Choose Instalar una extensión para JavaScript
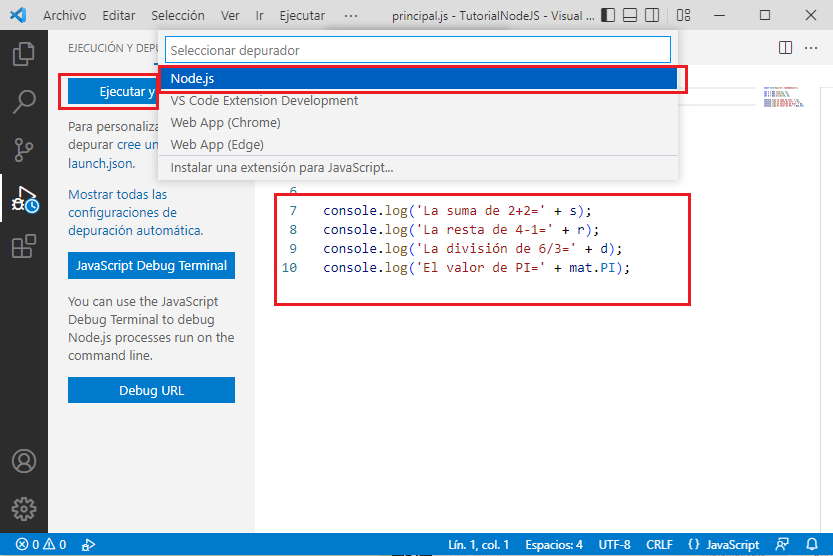 pos(418,168)
